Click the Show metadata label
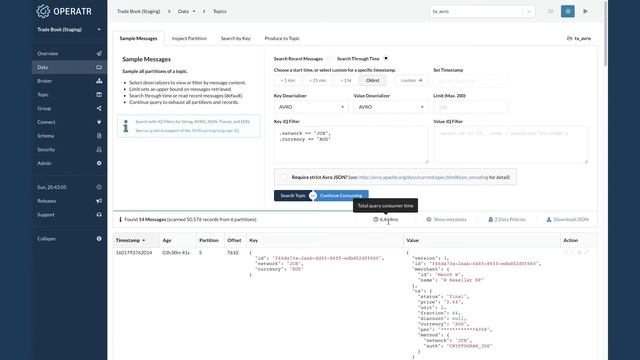 tap(450, 220)
